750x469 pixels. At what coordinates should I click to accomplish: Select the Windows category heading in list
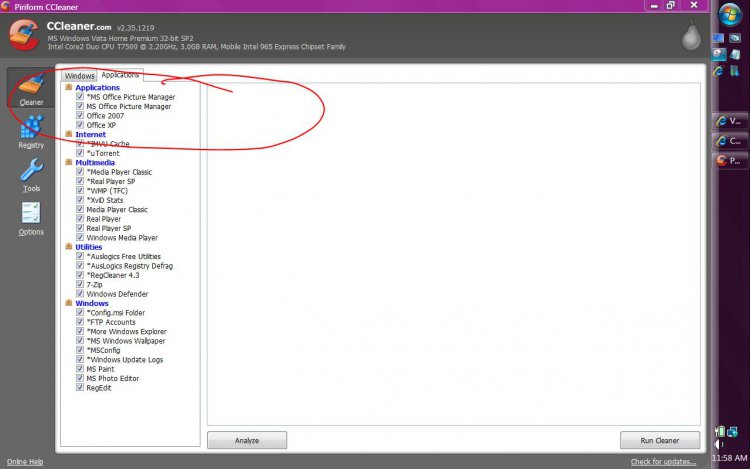(92, 303)
